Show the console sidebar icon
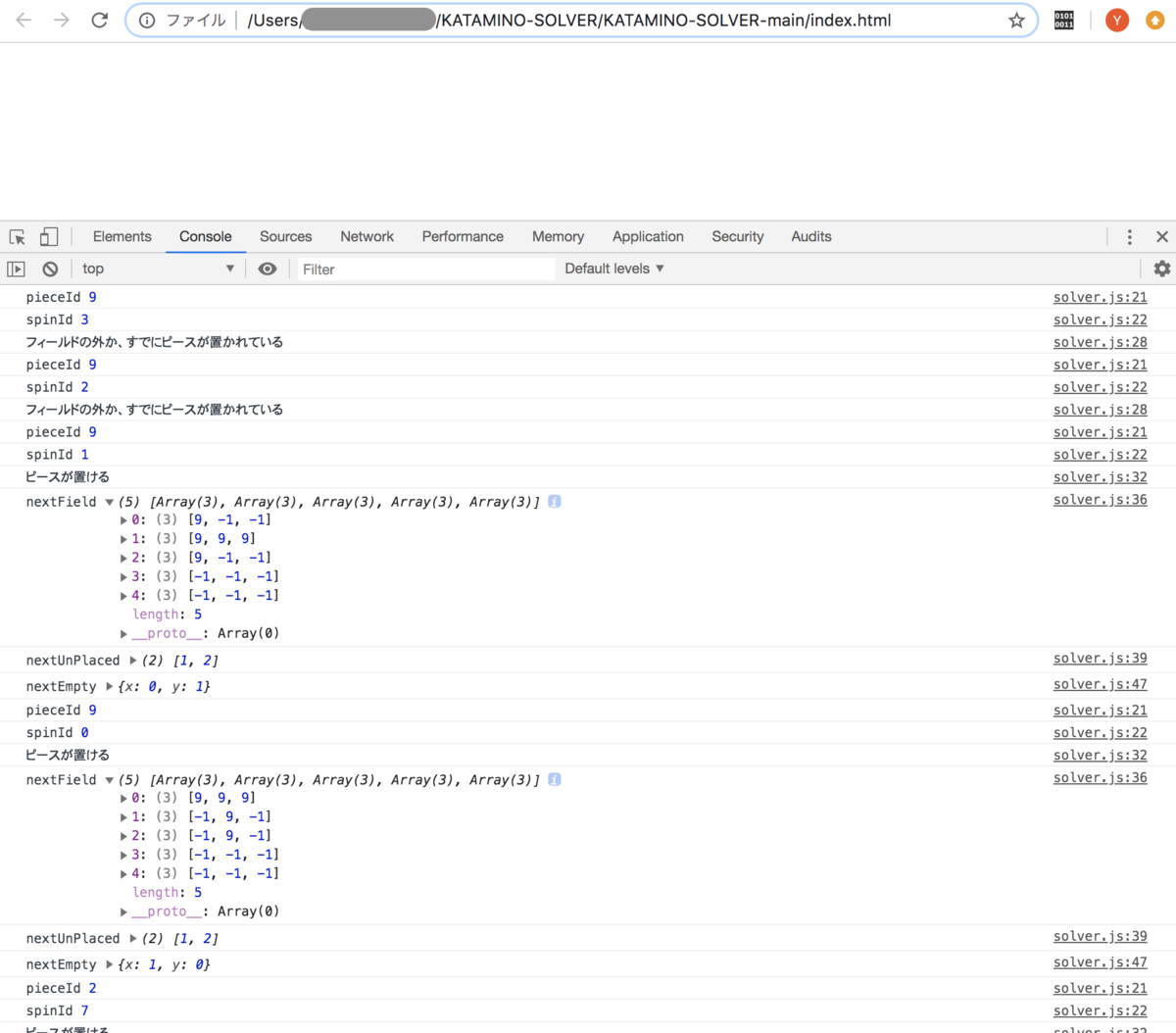1176x1033 pixels. coord(16,269)
